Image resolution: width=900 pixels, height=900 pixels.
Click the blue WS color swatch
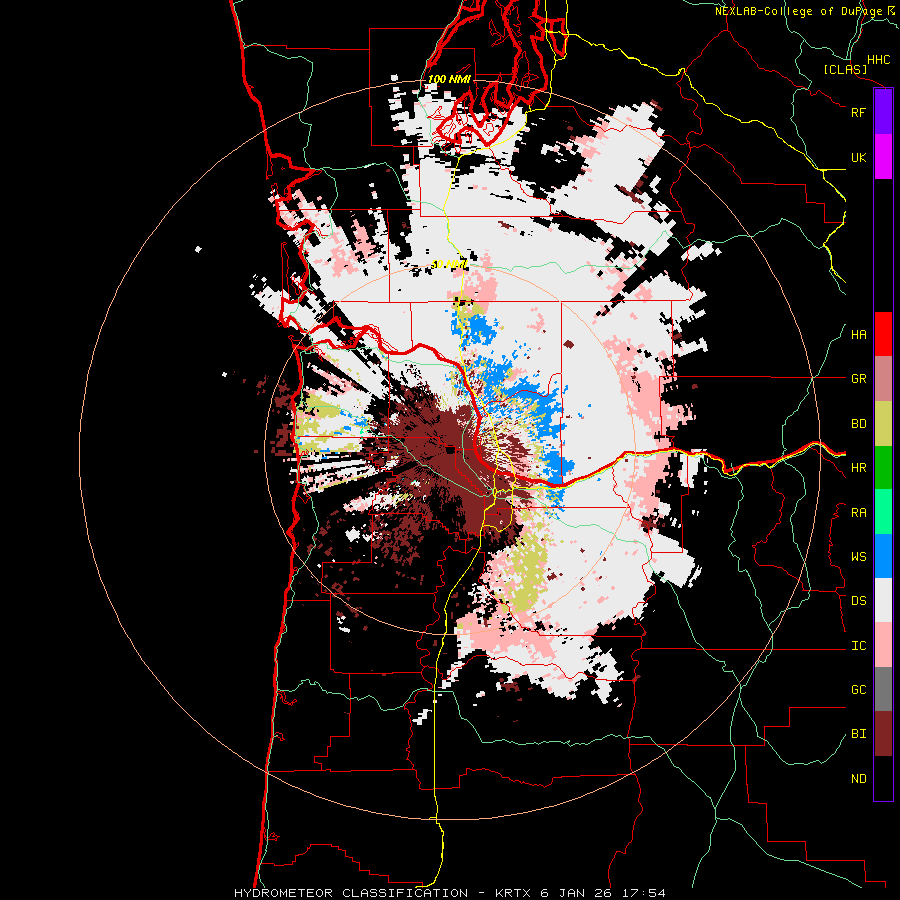(x=883, y=556)
